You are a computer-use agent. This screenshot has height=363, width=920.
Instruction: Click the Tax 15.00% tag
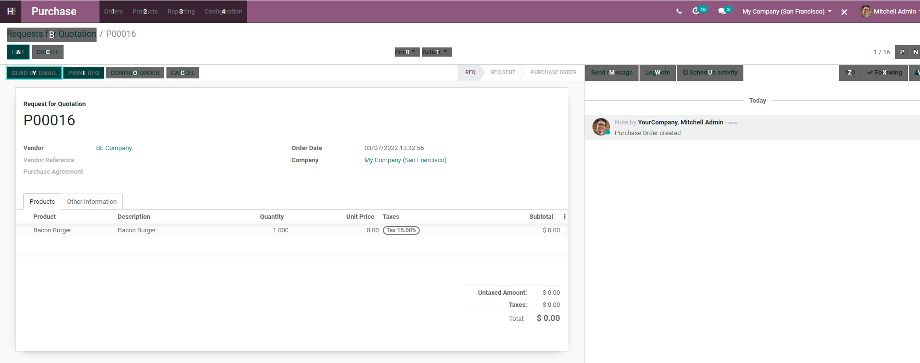401,230
